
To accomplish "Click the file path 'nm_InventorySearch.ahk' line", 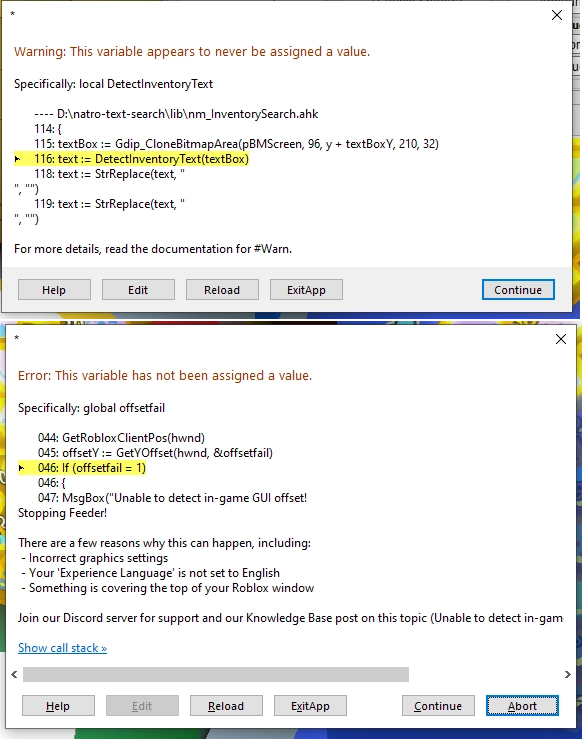I will click(176, 114).
